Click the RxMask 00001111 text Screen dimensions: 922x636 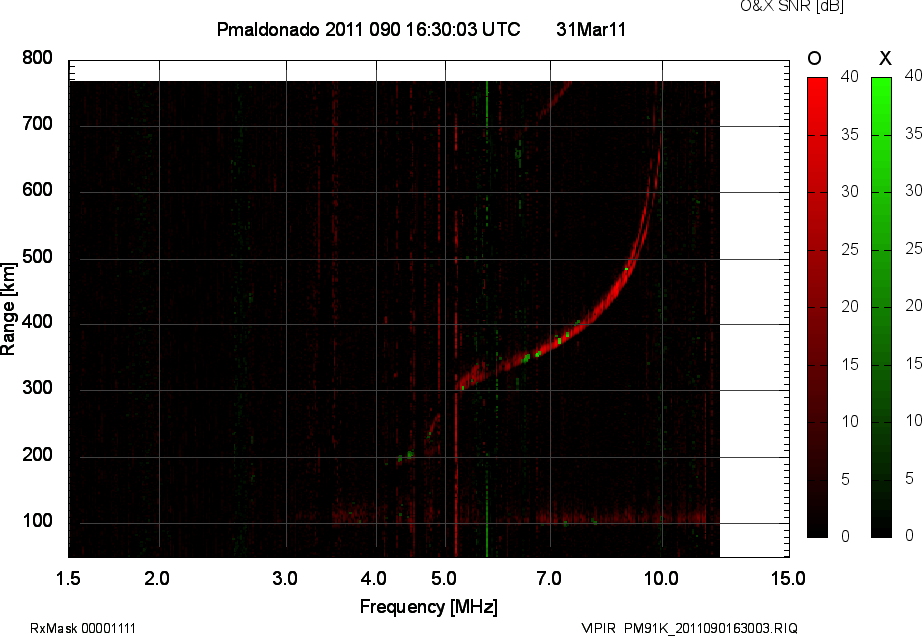coord(83,628)
